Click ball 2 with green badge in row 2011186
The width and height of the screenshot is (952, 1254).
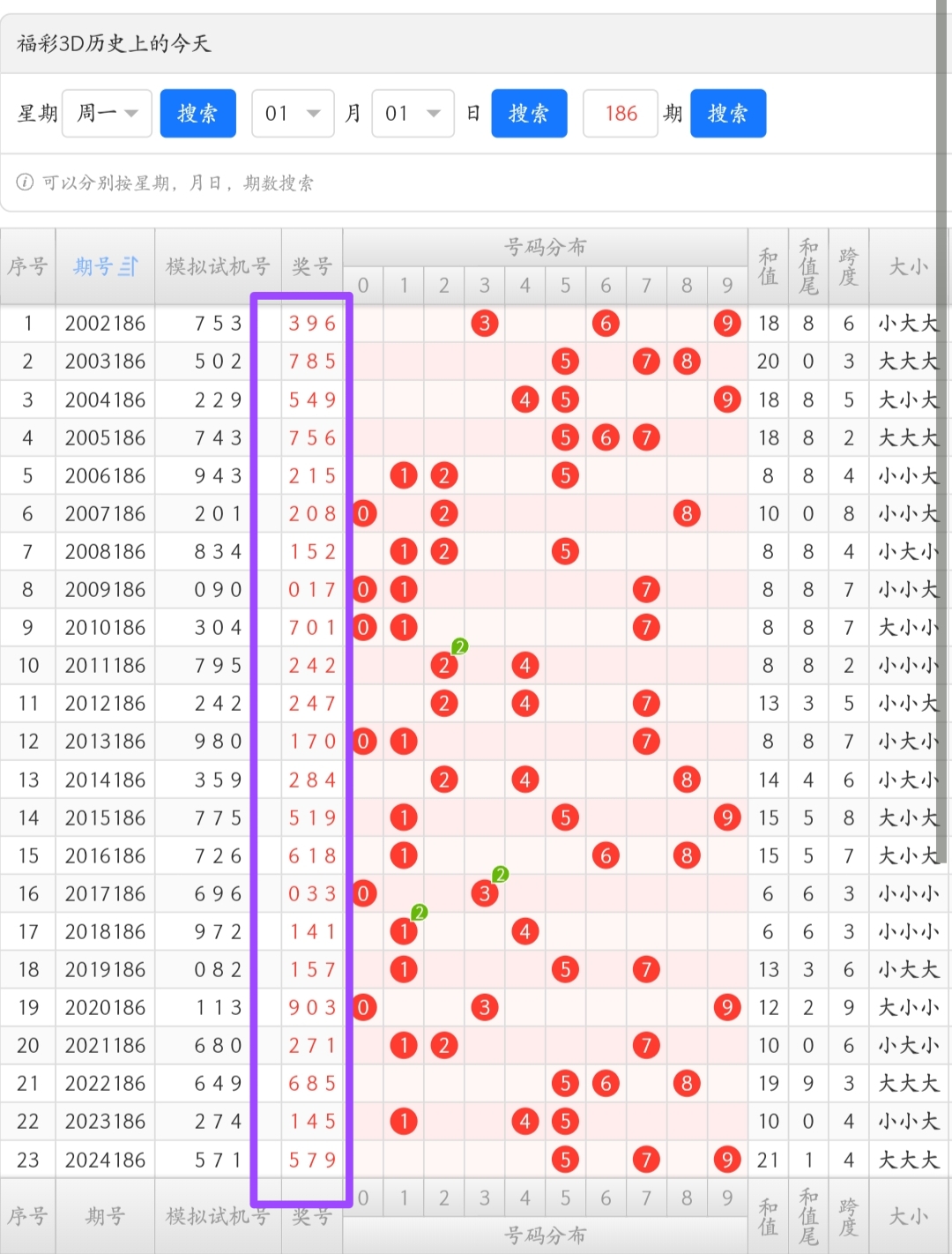click(x=444, y=666)
